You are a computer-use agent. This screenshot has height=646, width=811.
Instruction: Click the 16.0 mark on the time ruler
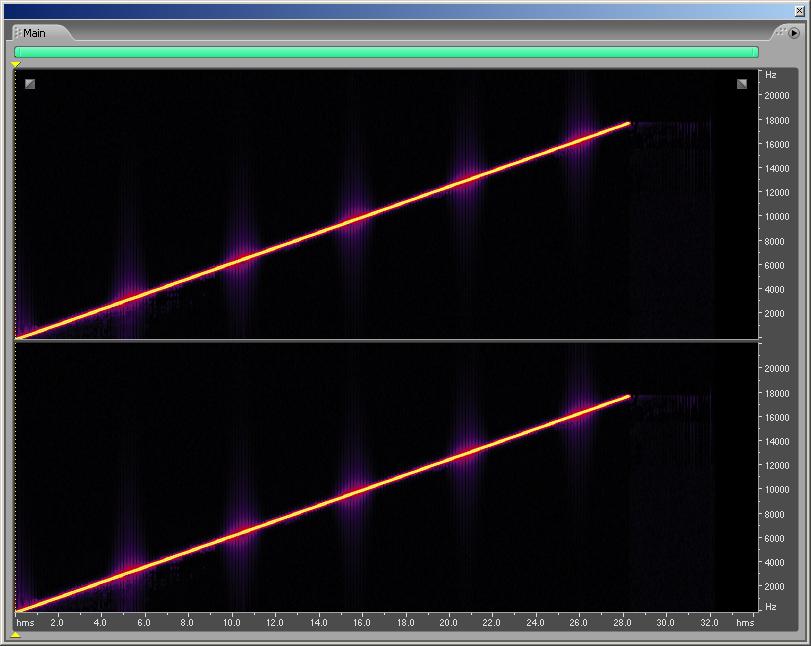[362, 623]
